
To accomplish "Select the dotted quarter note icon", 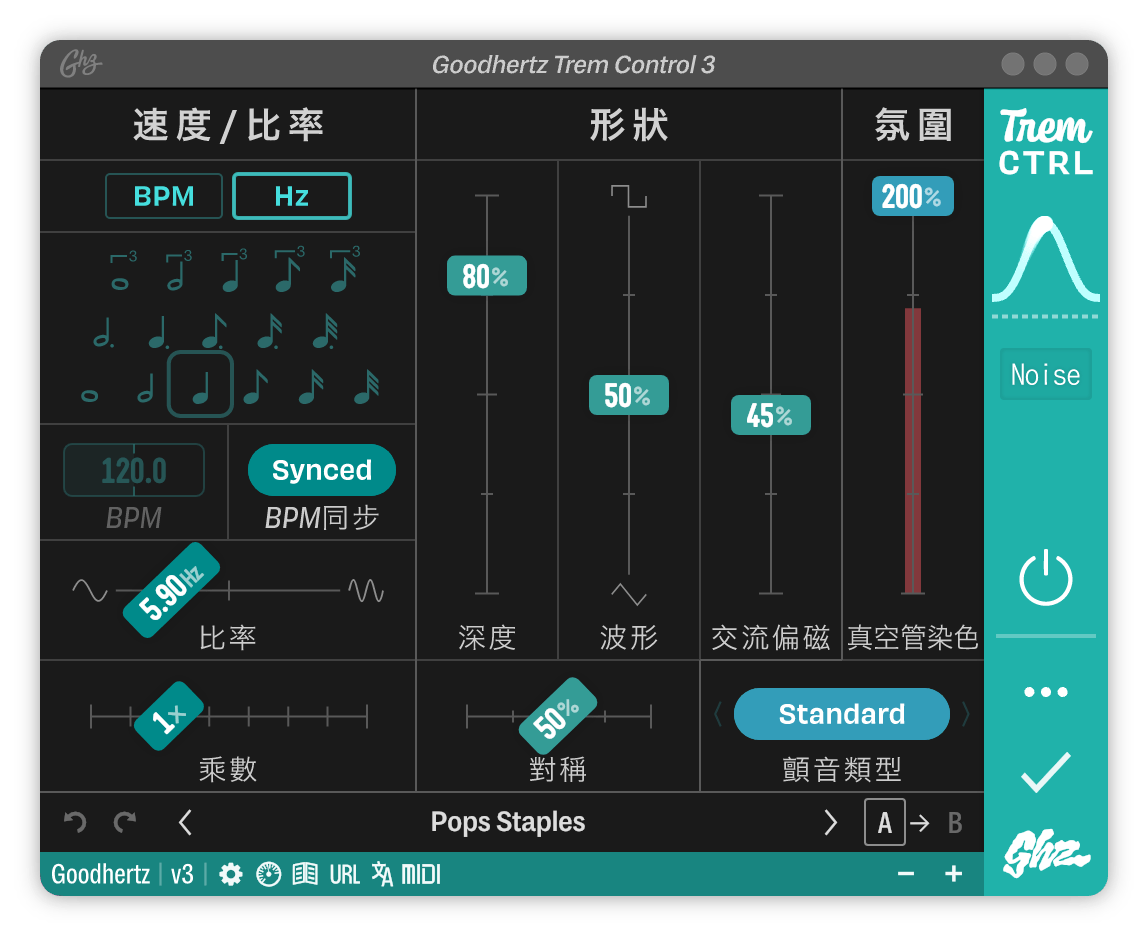I will coord(158,331).
